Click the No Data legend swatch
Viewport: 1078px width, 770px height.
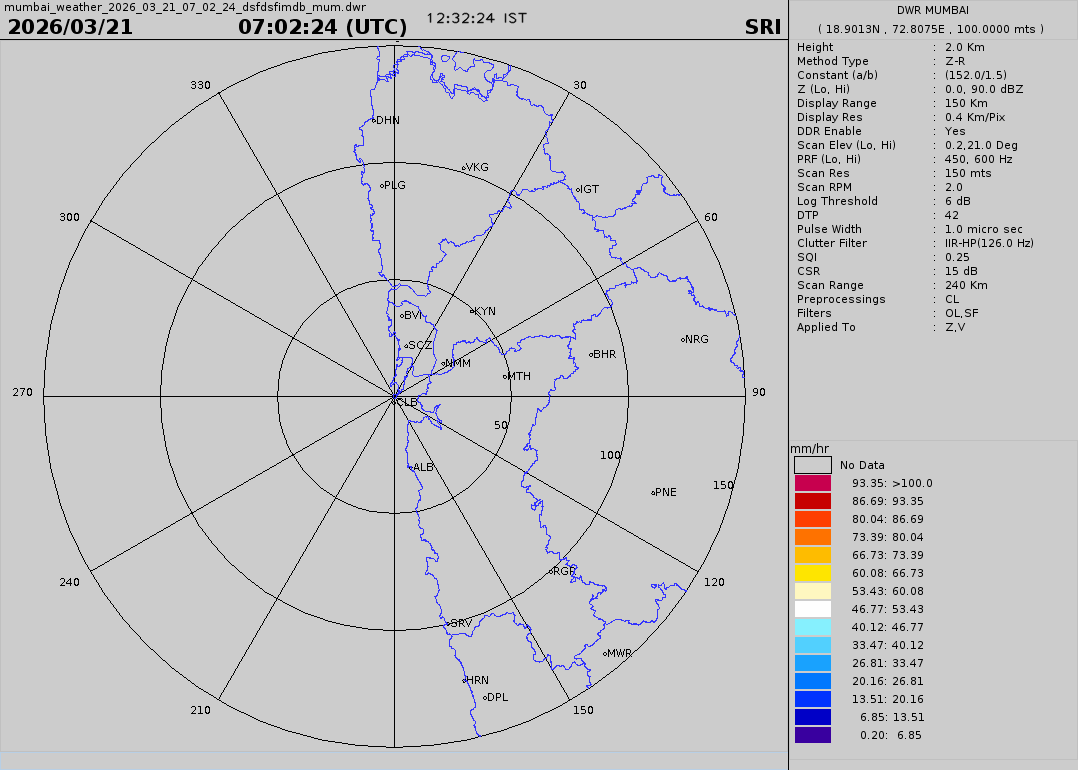812,465
